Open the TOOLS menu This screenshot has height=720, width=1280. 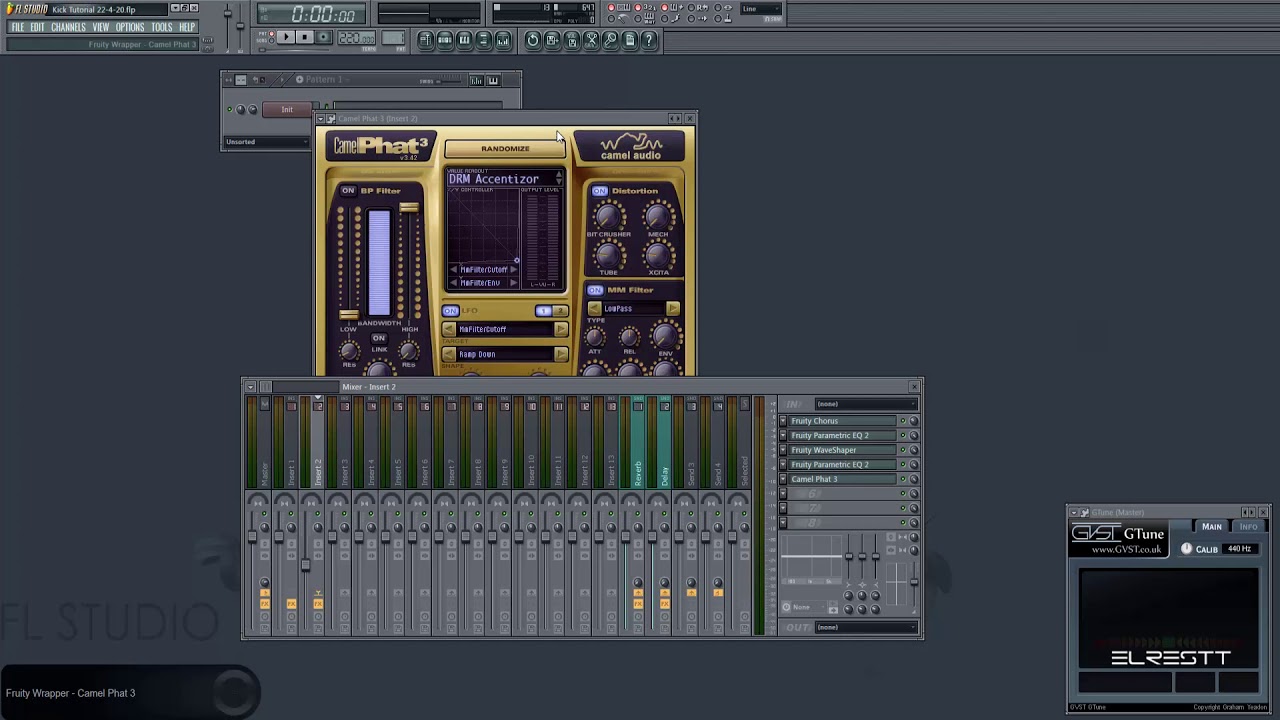(162, 27)
